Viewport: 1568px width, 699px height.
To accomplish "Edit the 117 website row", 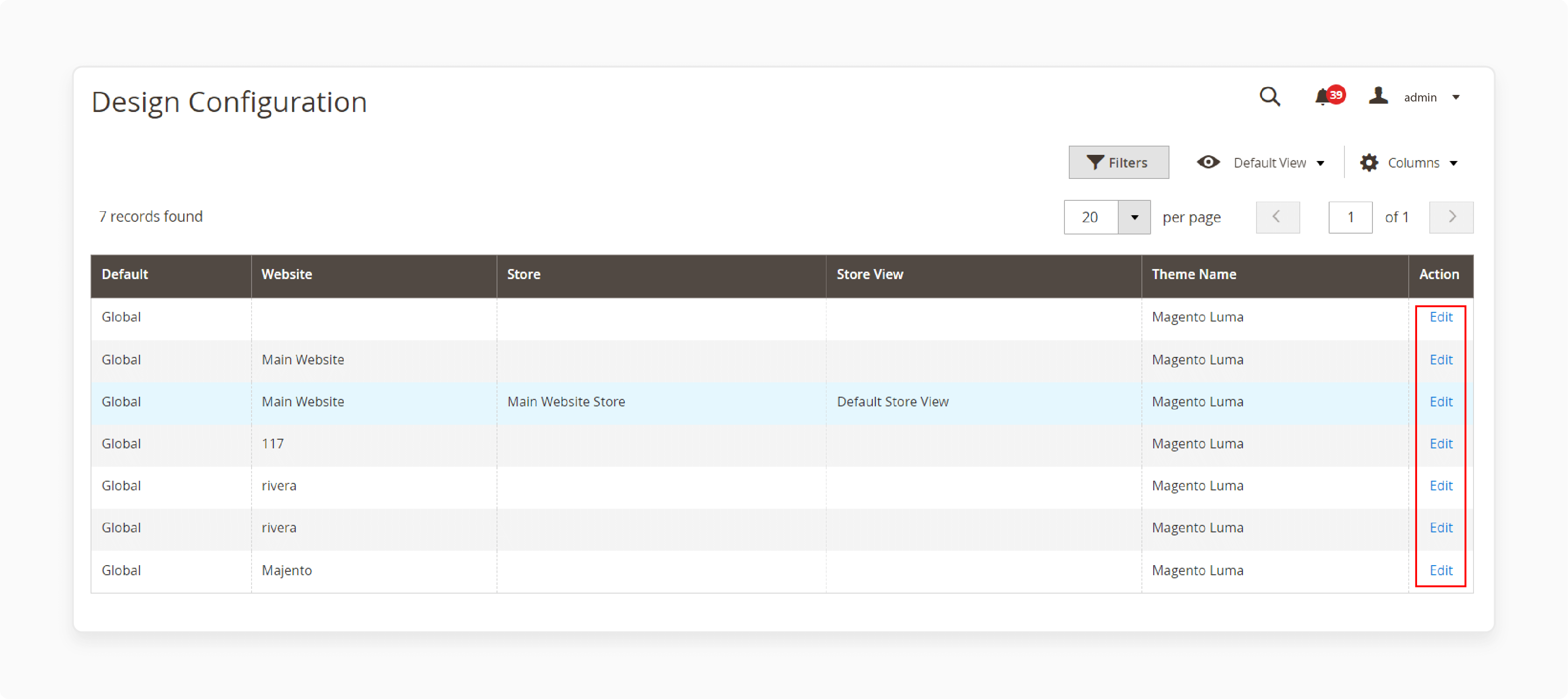I will pyautogui.click(x=1441, y=444).
